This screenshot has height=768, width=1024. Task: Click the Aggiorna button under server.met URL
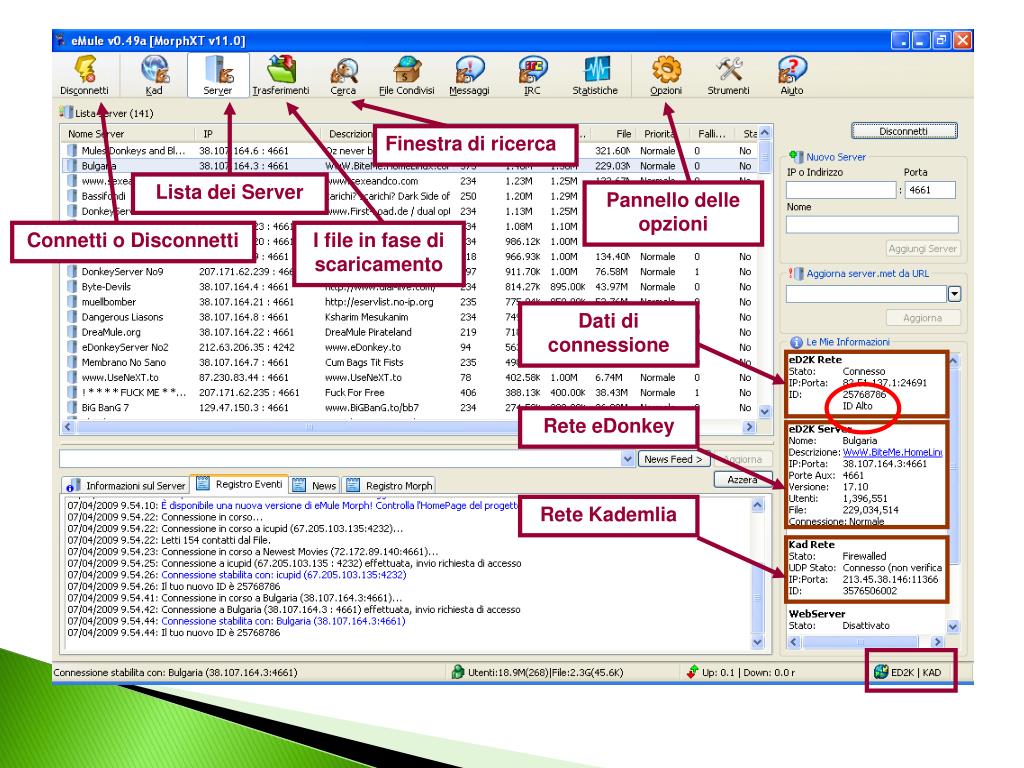pyautogui.click(x=923, y=318)
